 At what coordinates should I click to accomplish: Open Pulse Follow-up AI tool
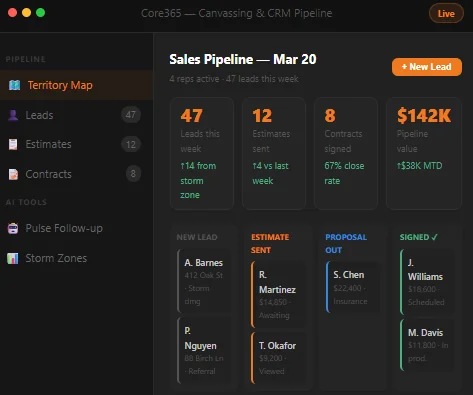[76, 228]
